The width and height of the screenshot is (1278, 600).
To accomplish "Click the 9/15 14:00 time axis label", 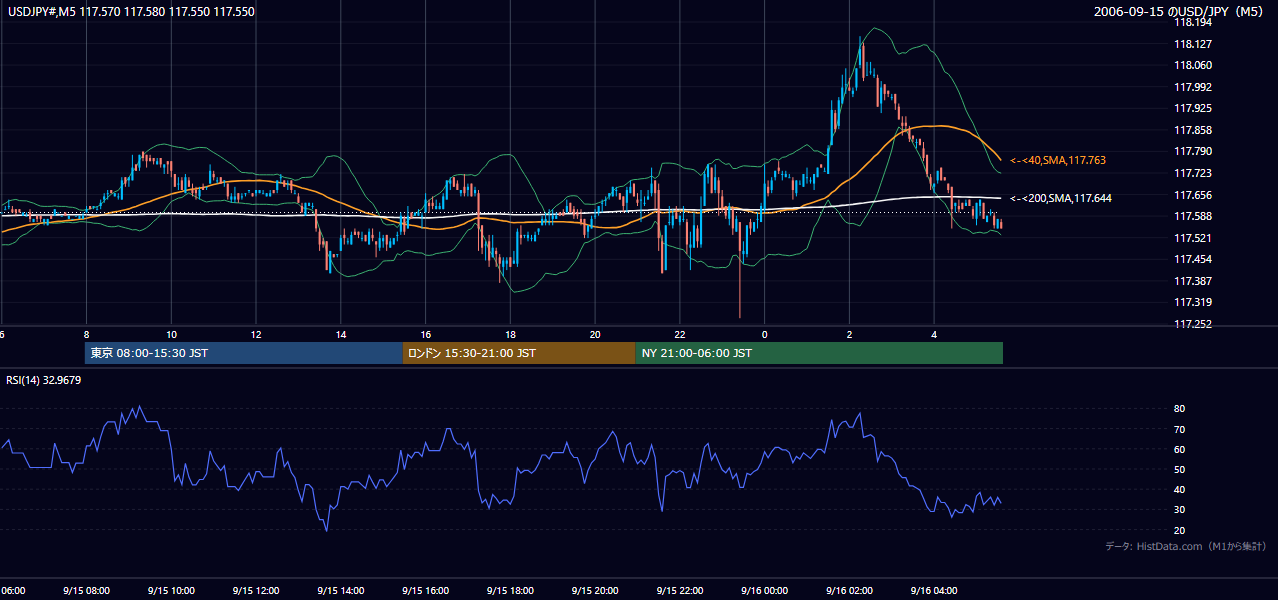I will tap(341, 590).
